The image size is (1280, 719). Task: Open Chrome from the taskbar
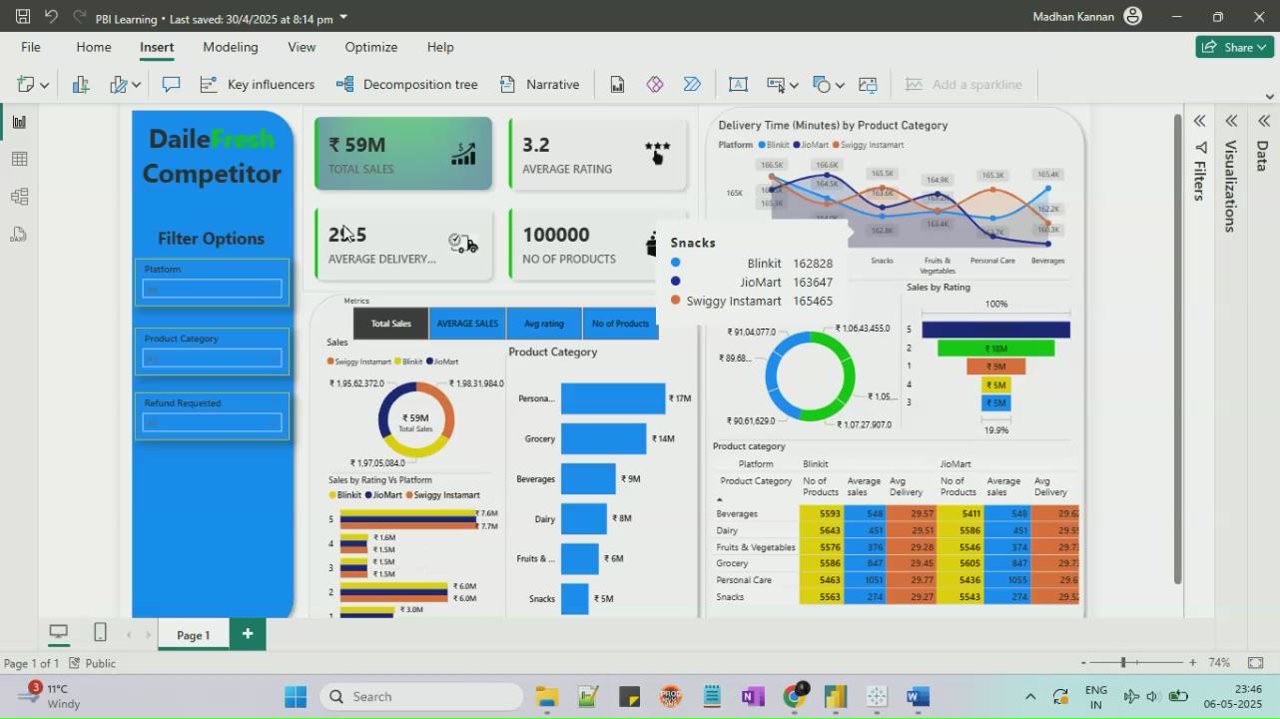pyautogui.click(x=795, y=697)
